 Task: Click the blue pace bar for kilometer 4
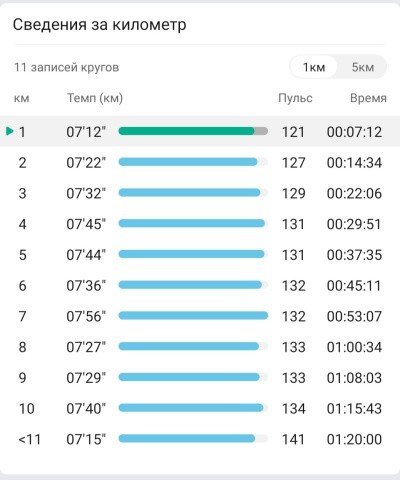[192, 223]
